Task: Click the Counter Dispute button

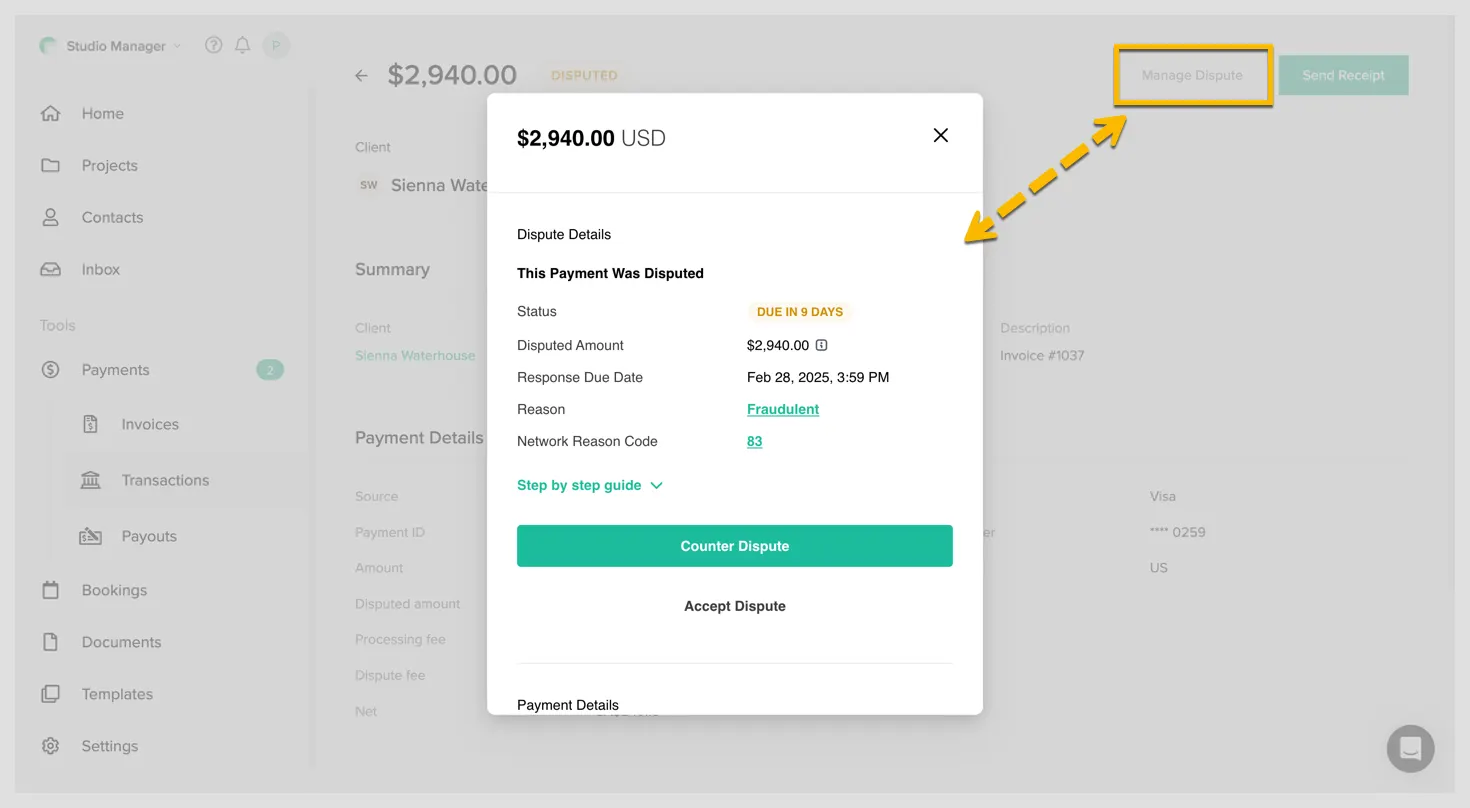Action: pos(734,546)
